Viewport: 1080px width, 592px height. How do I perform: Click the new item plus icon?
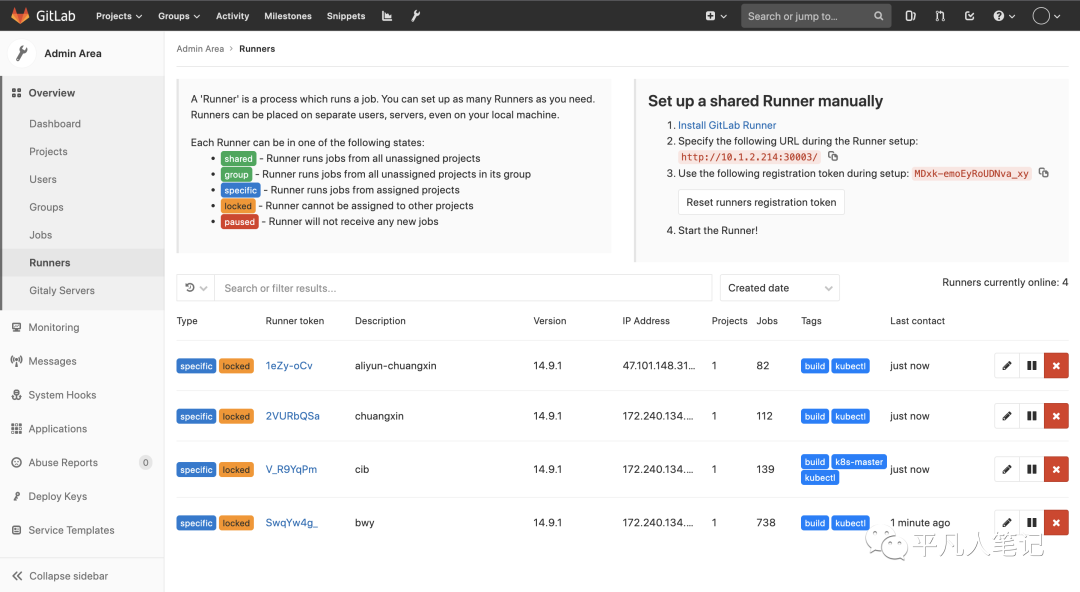click(x=716, y=16)
